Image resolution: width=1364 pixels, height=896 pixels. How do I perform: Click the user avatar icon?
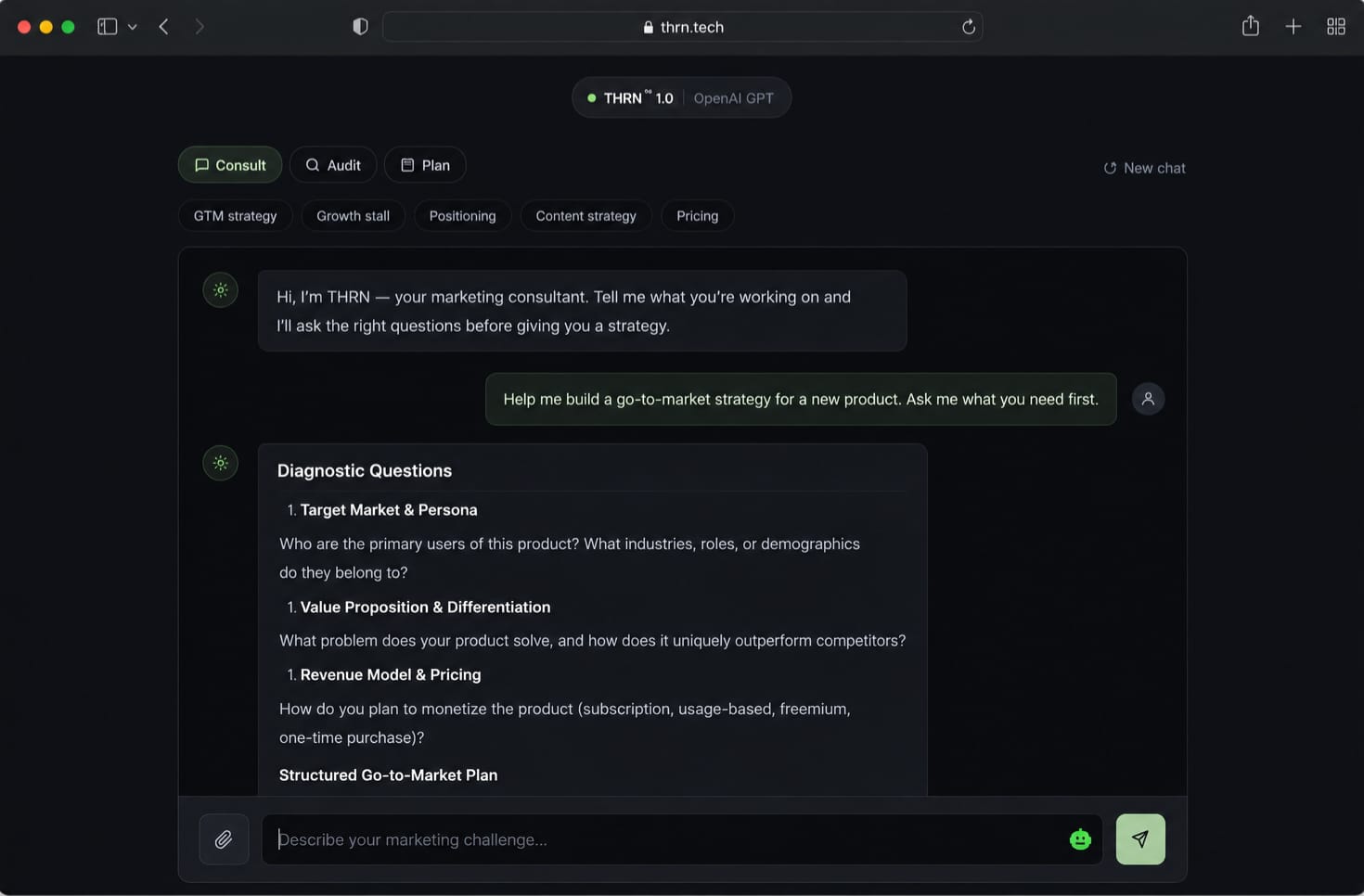click(1148, 399)
